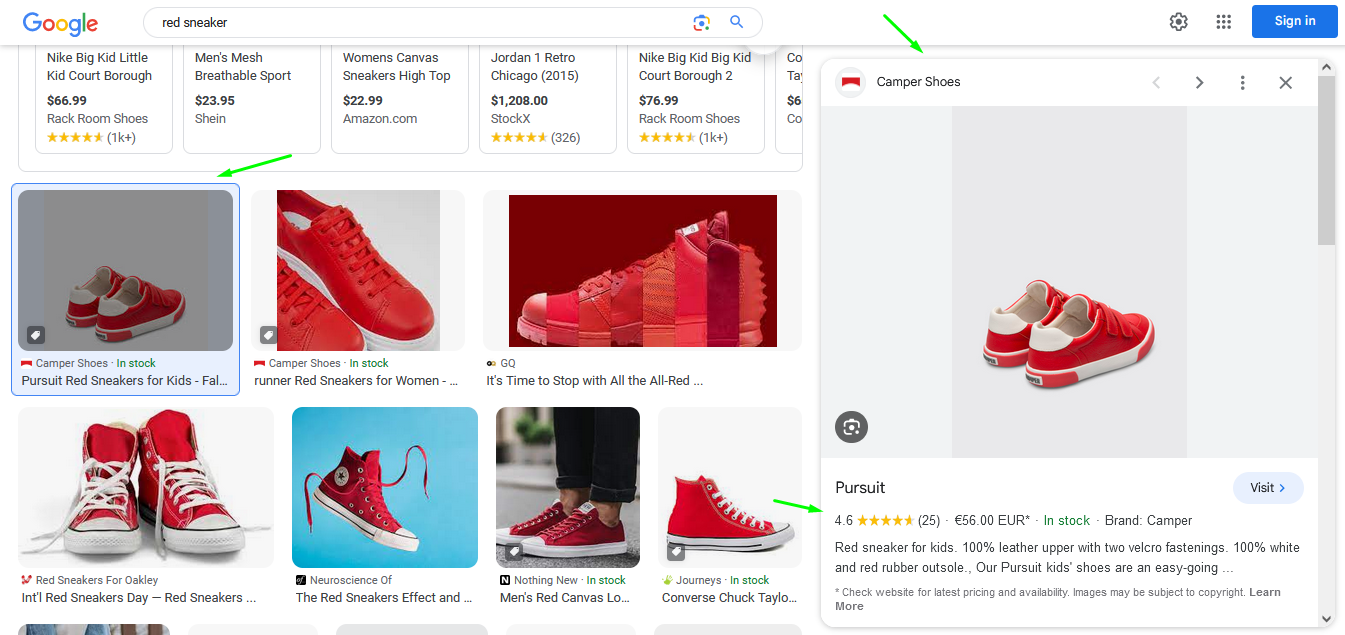Click It's Time to Stop with All-Red title
1345x635 pixels.
pyautogui.click(x=595, y=380)
